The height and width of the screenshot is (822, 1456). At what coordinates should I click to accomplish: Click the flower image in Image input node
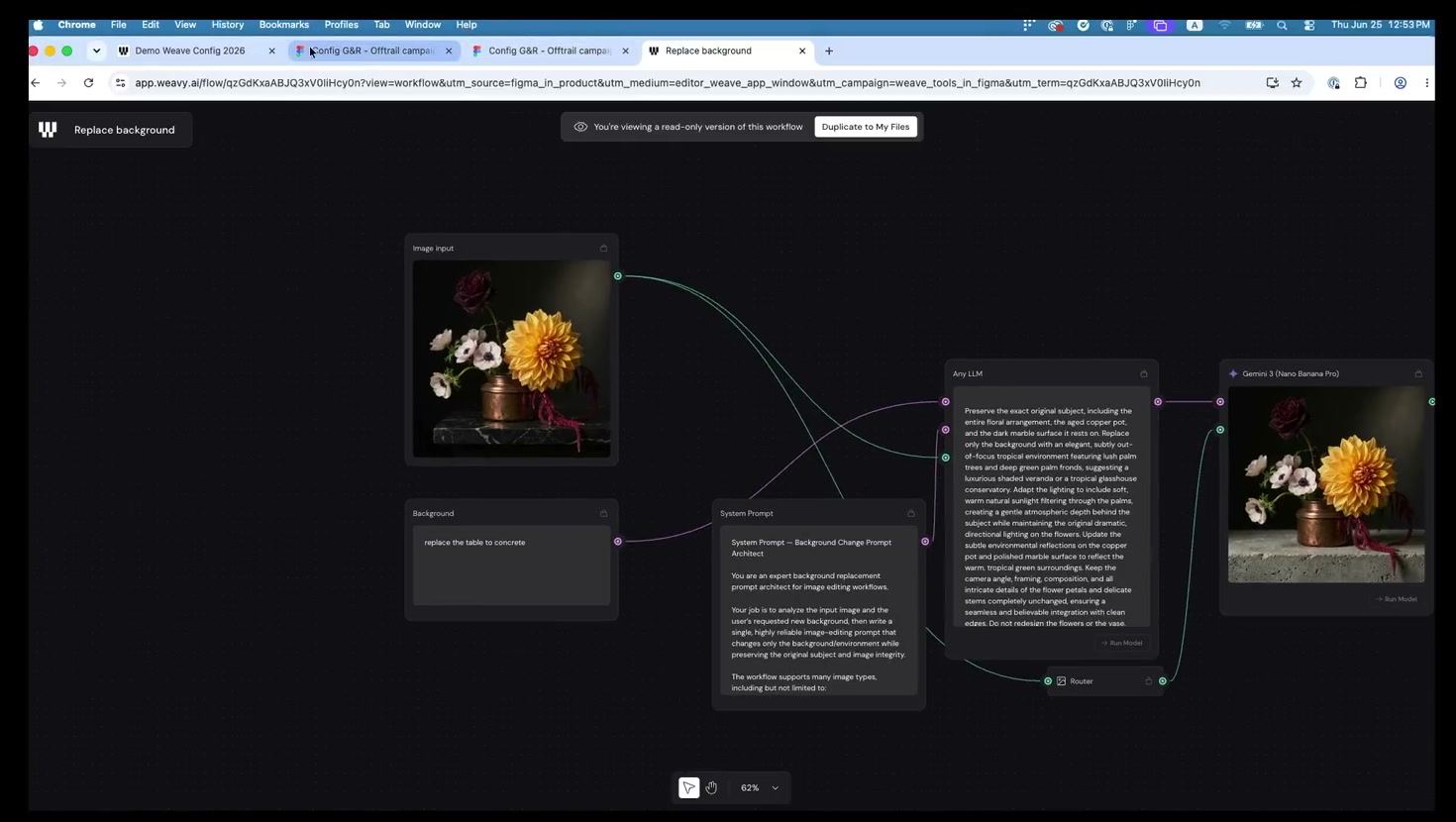tap(511, 359)
